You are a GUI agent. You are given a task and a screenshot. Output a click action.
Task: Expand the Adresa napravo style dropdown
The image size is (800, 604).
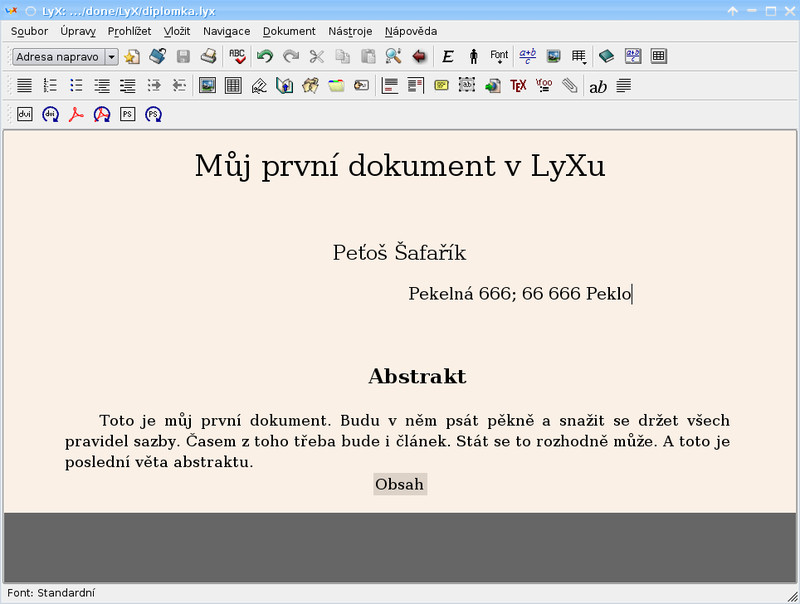click(111, 57)
